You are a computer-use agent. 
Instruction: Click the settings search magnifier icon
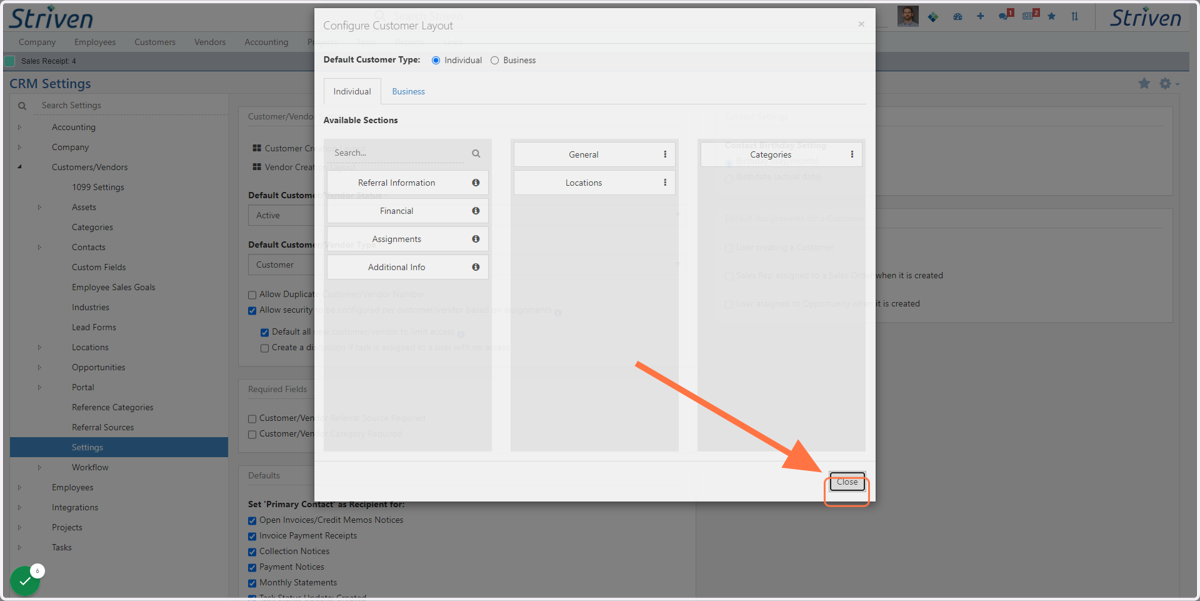click(x=22, y=105)
